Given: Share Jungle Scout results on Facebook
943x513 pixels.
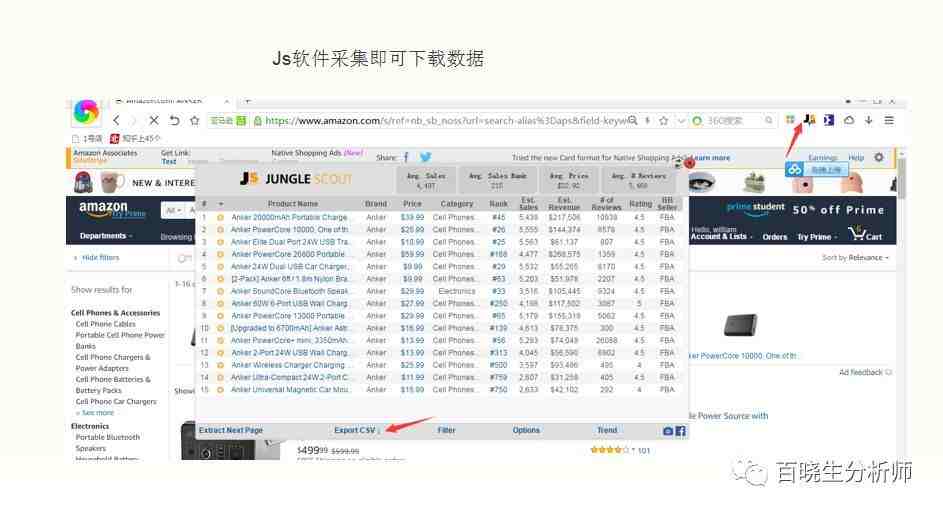Looking at the screenshot, I should [680, 431].
